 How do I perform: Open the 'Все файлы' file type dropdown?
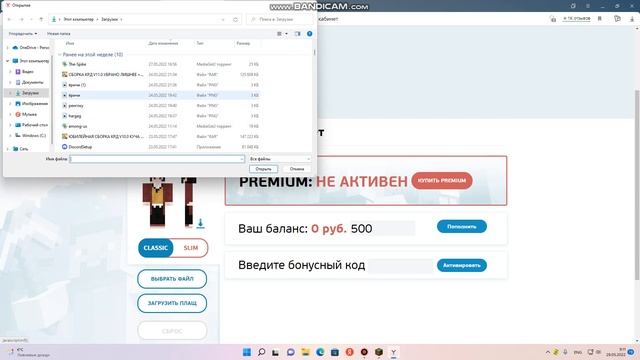(x=280, y=159)
